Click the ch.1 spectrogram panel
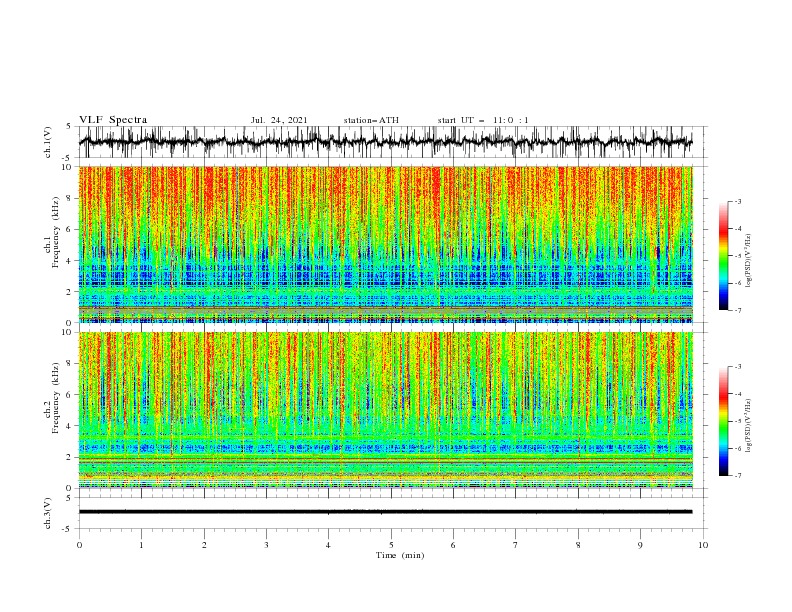This screenshot has height=612, width=792. click(385, 244)
